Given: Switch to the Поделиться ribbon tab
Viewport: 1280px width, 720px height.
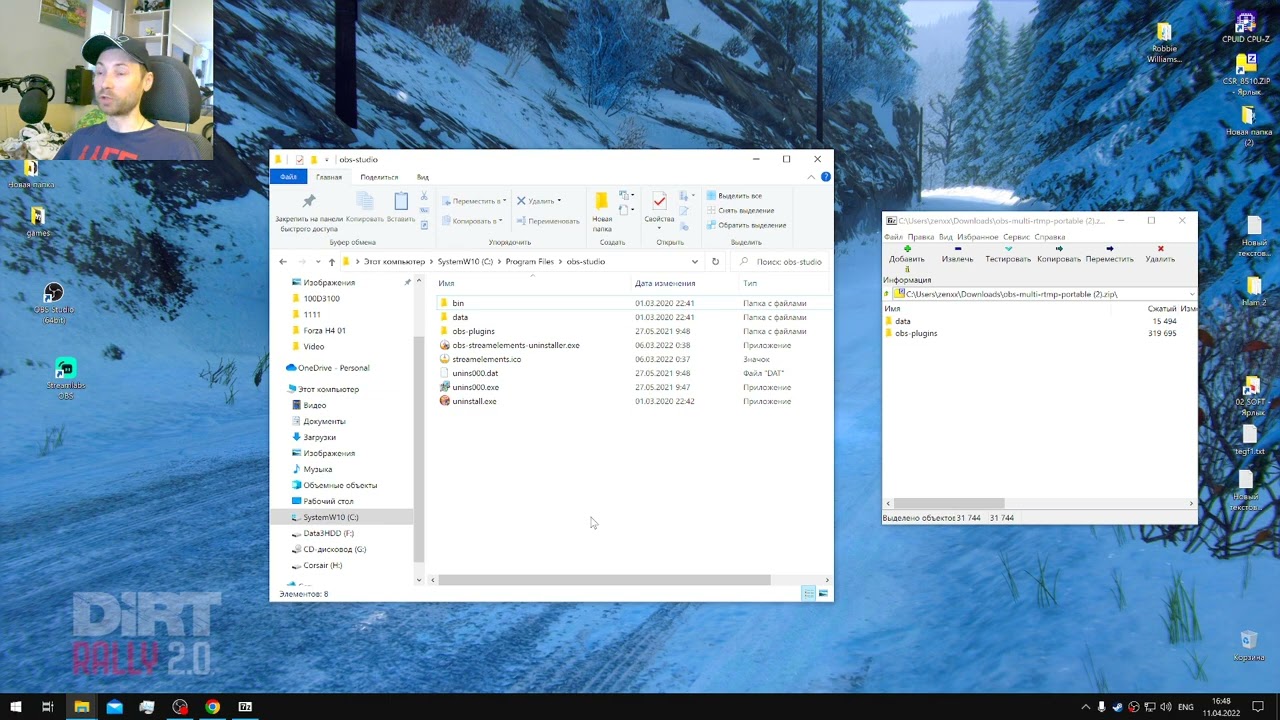Looking at the screenshot, I should pyautogui.click(x=379, y=177).
